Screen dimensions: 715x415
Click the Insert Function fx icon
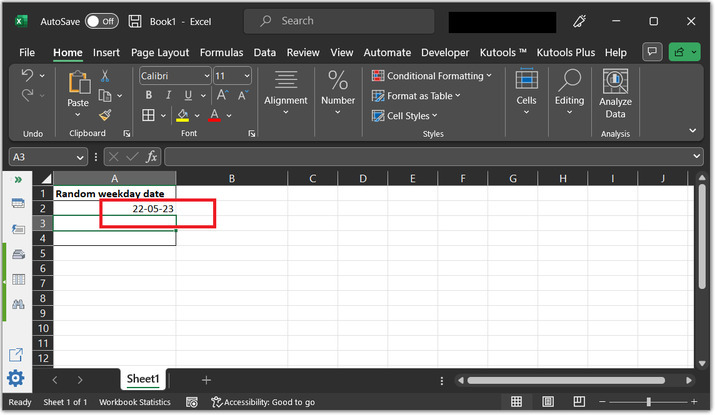[x=152, y=157]
